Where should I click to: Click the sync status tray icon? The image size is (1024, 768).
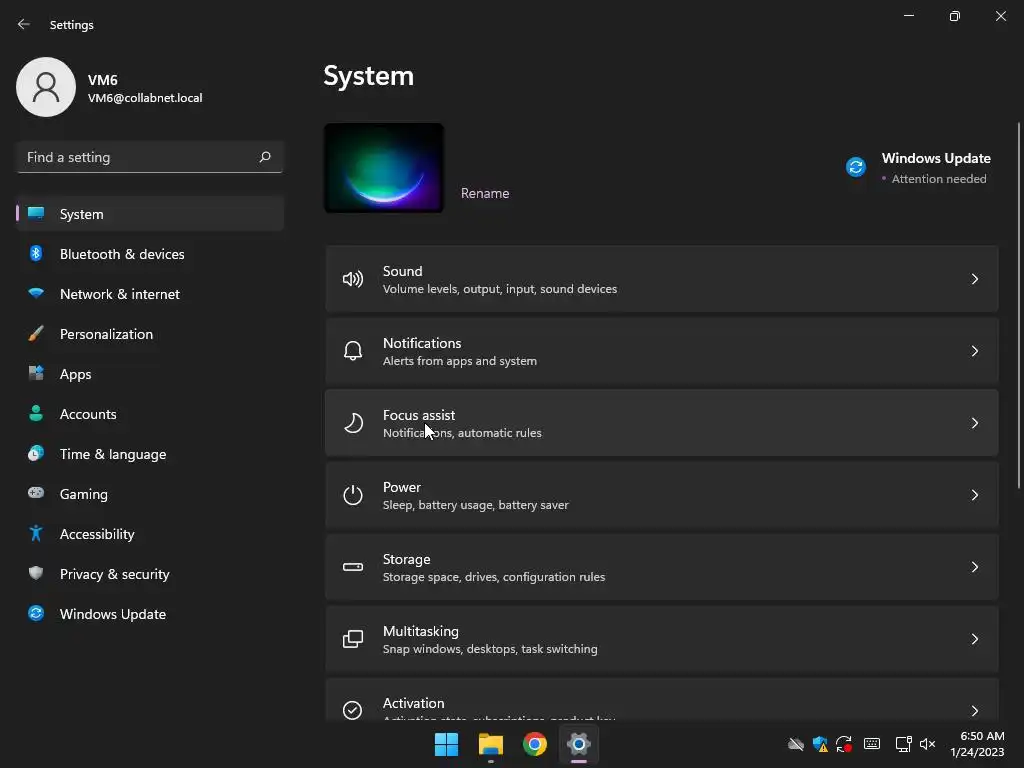click(x=844, y=744)
